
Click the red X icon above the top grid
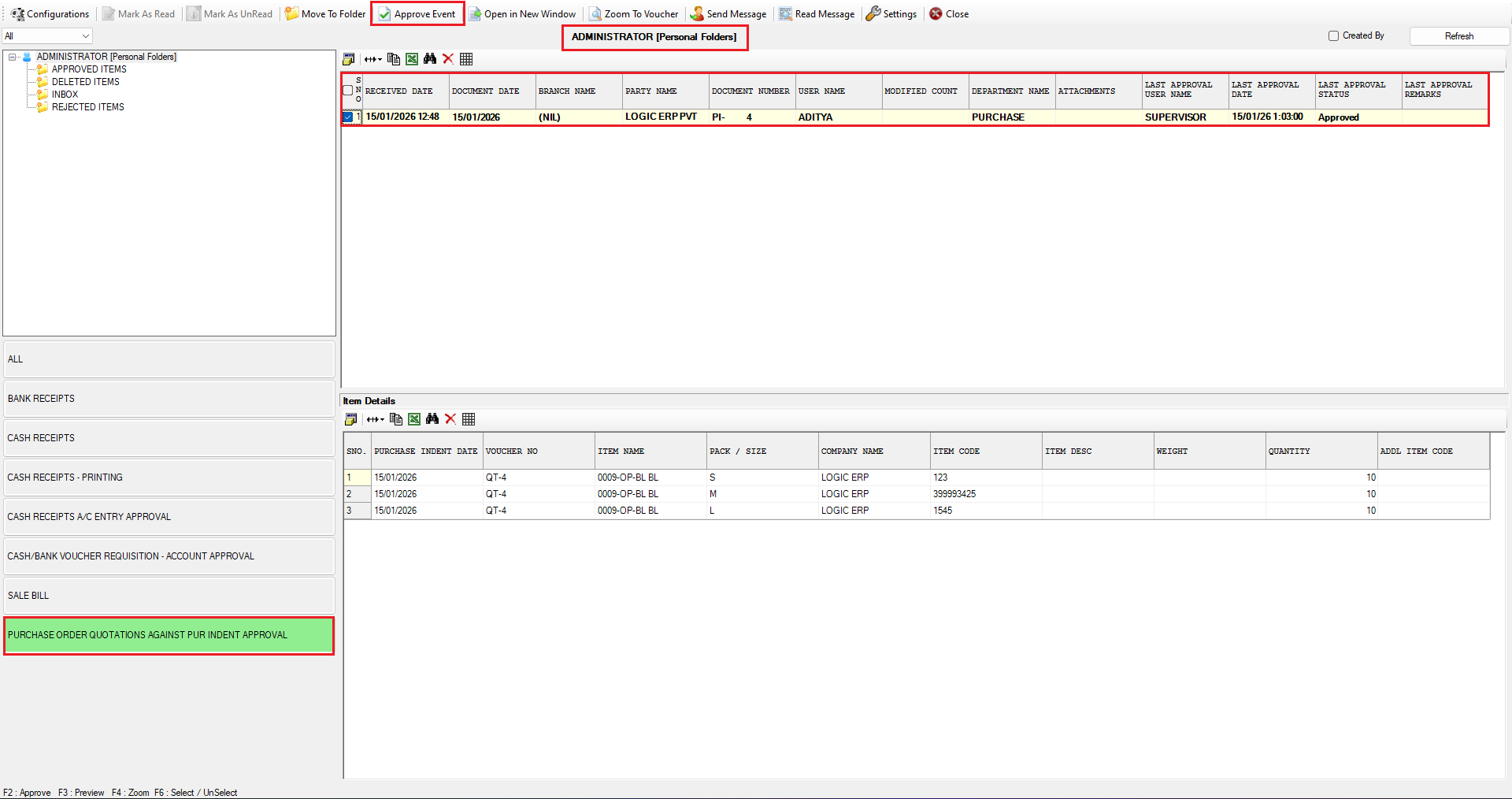tap(448, 59)
